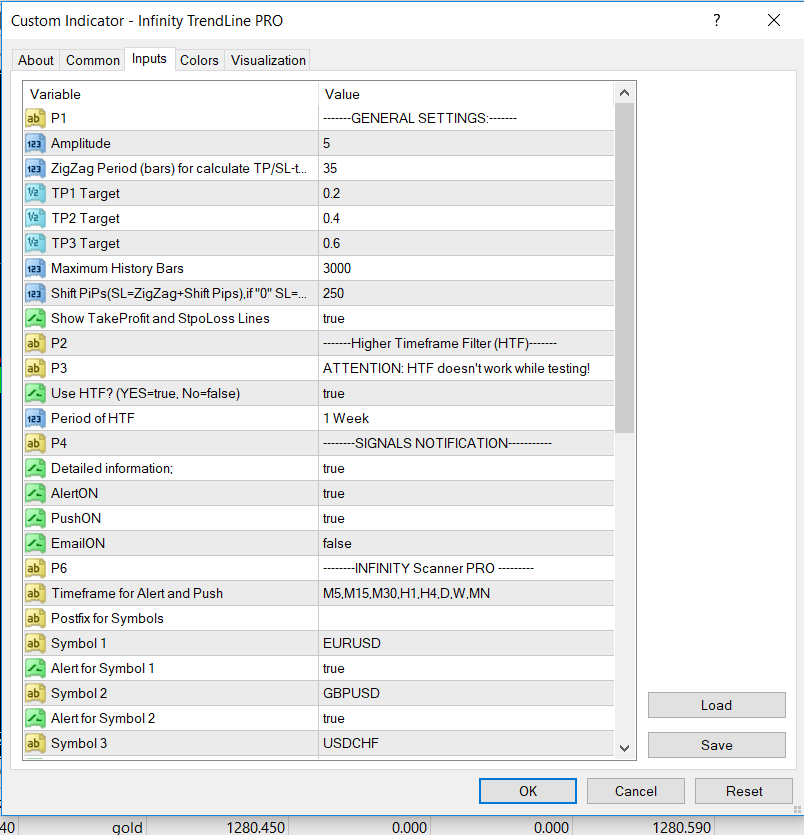Viewport: 804px width, 835px height.
Task: Edit Symbol 3 value USDCHF
Action: [466, 744]
